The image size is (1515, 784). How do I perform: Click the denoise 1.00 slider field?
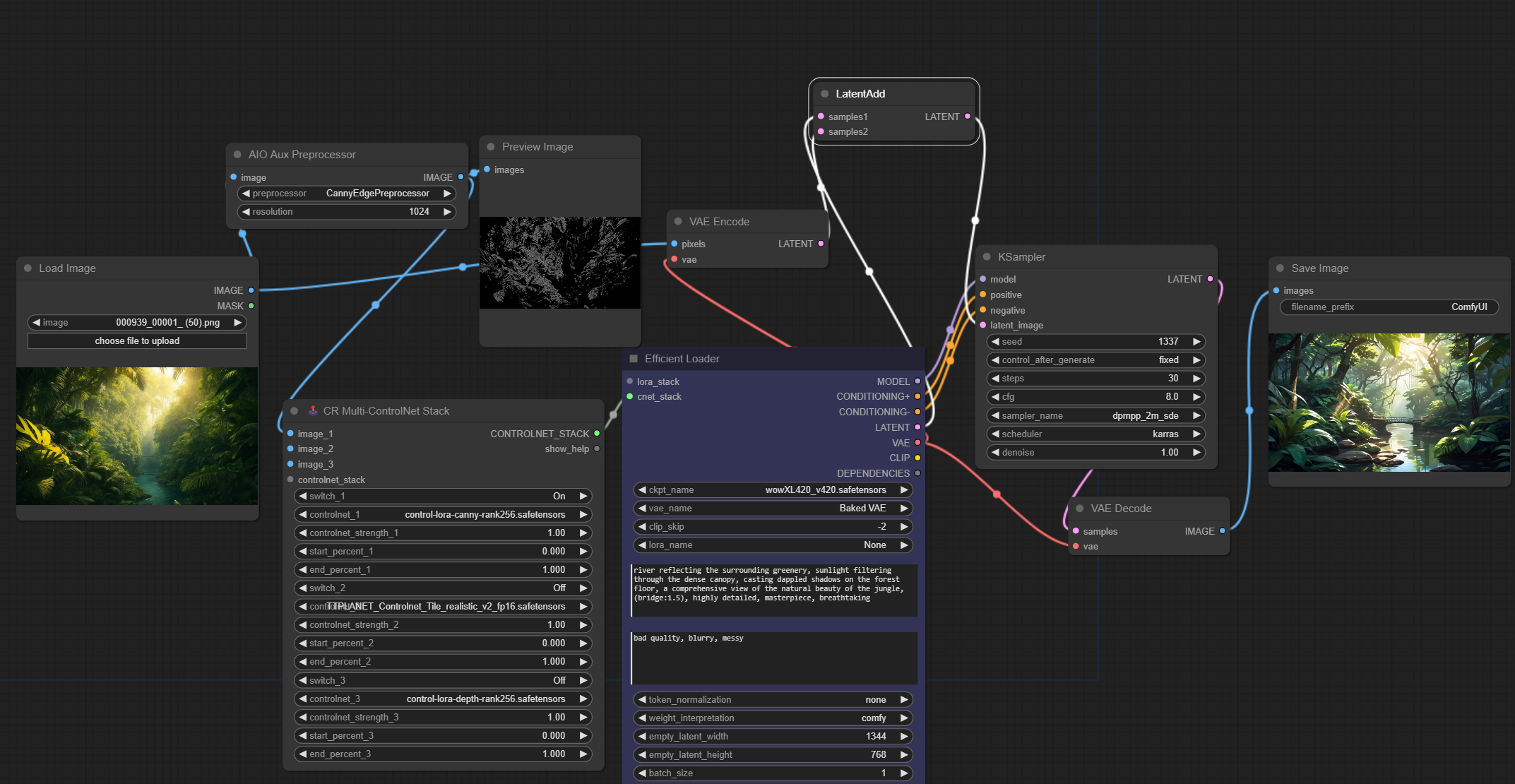(1095, 453)
